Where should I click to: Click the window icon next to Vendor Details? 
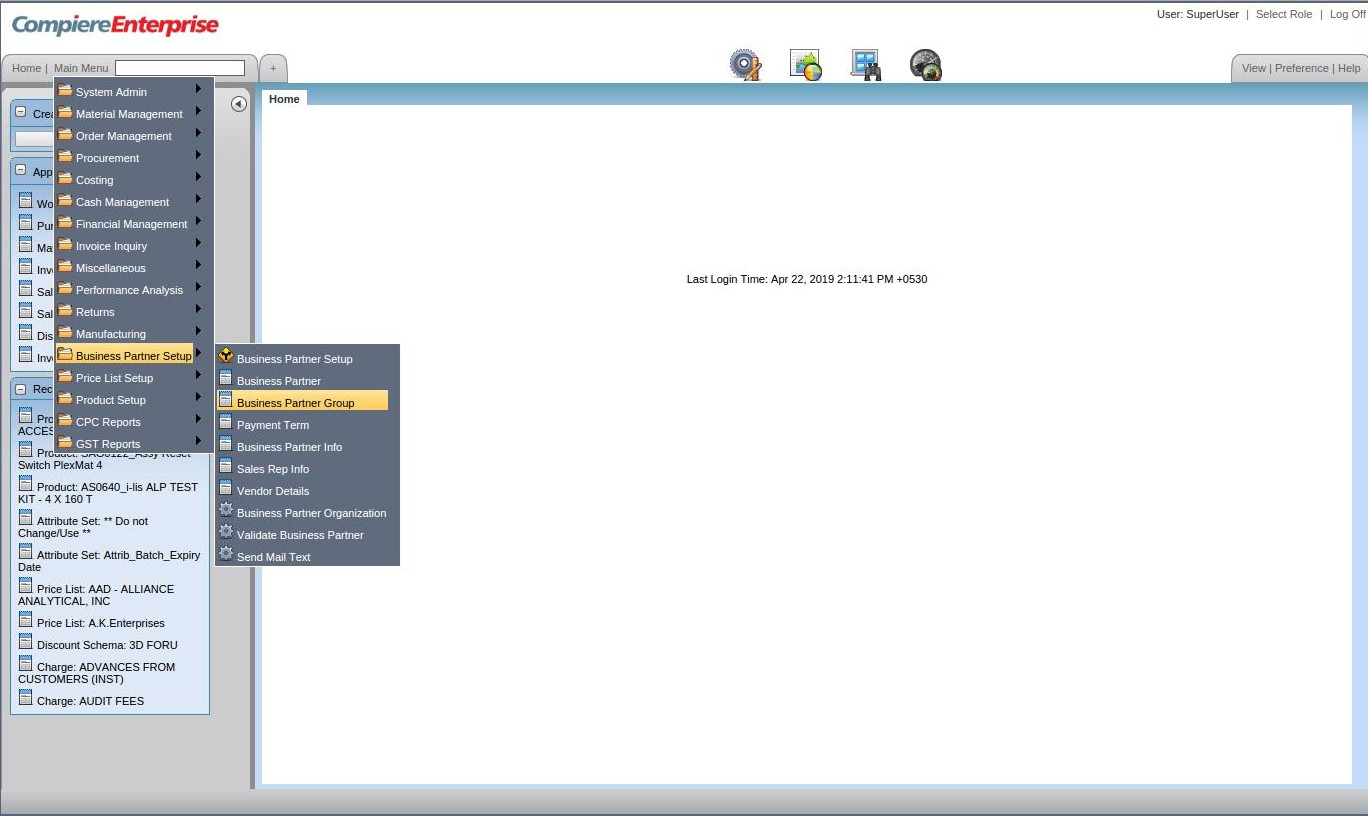pos(226,488)
